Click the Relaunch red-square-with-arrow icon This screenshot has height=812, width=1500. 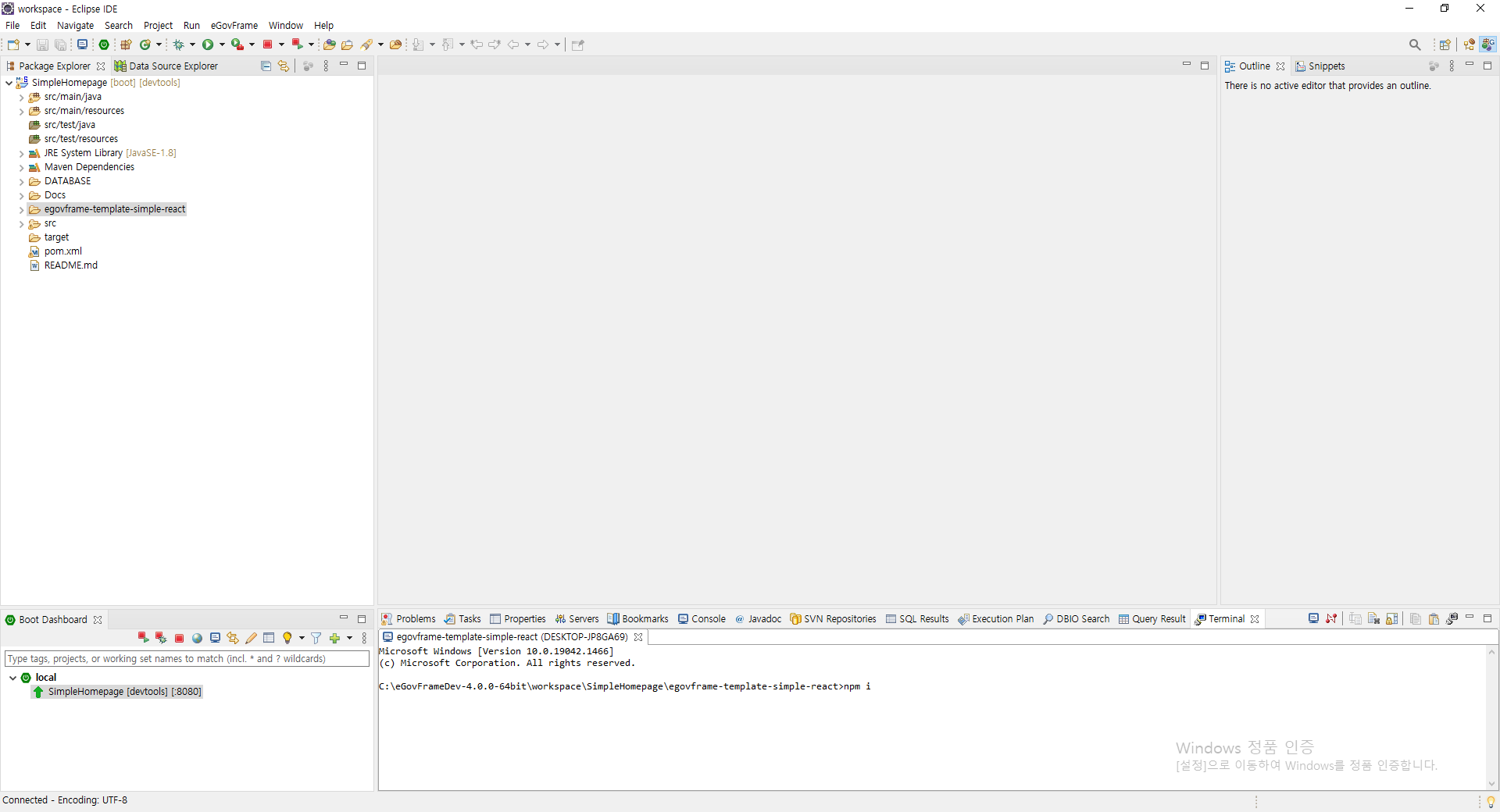pyautogui.click(x=297, y=45)
